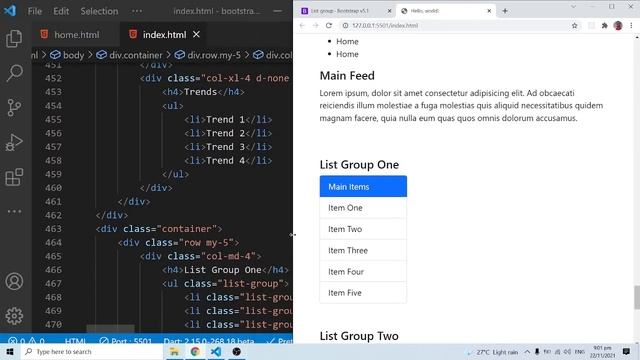The height and width of the screenshot is (360, 640).
Task: Open the OBS icon in the taskbar
Action: coord(237,351)
